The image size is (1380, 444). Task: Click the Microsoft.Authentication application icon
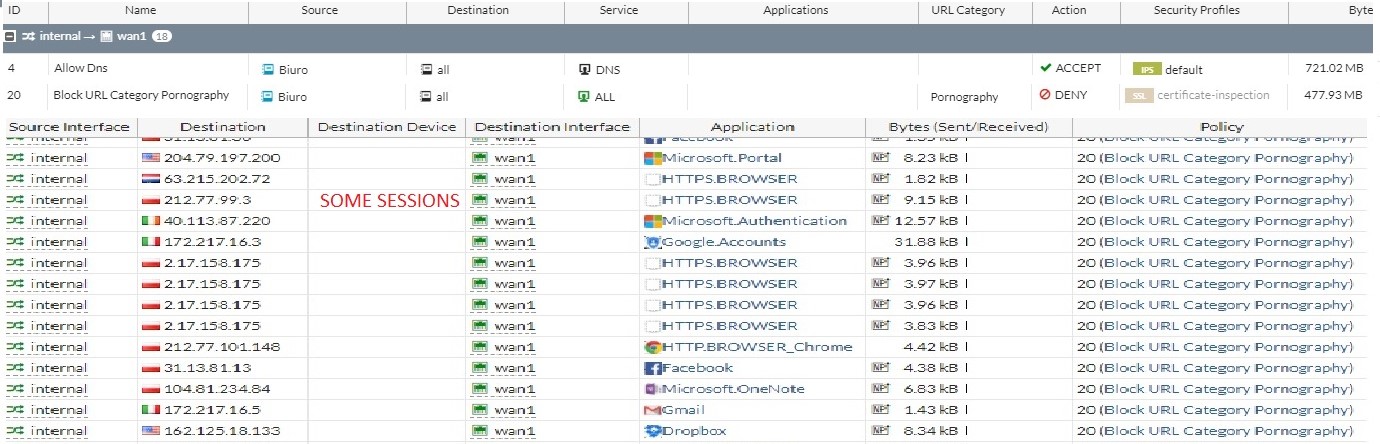tap(653, 221)
